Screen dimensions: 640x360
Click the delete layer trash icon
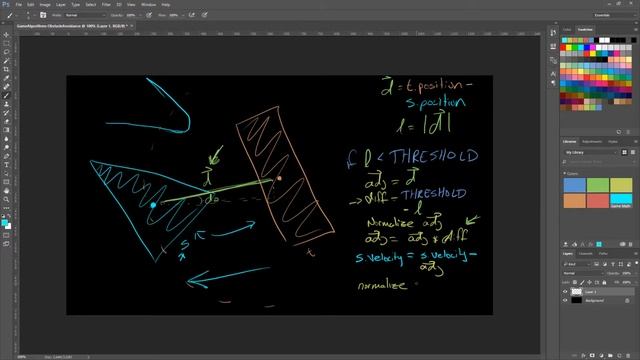tap(628, 356)
